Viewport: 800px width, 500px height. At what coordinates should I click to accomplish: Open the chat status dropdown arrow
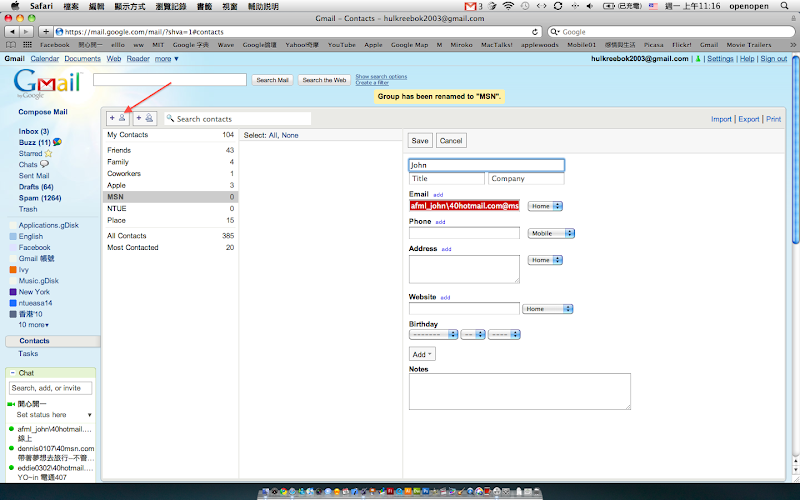(89, 415)
